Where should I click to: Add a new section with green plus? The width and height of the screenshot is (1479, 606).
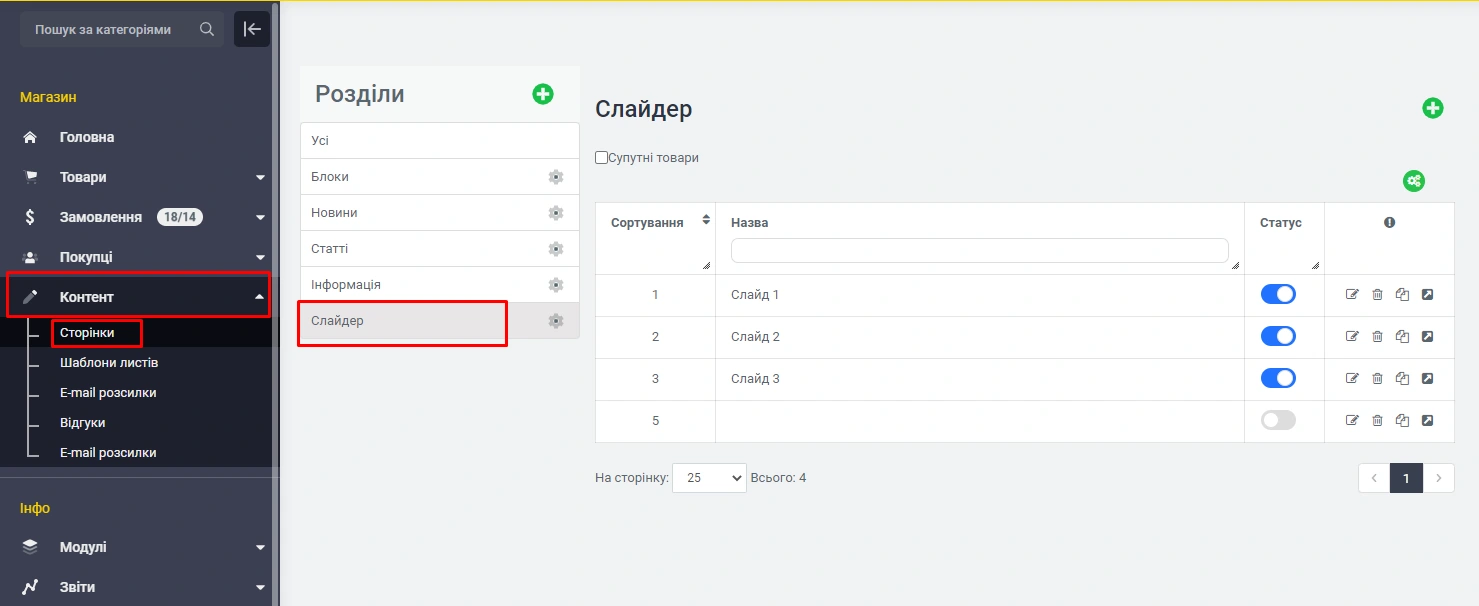click(x=542, y=94)
